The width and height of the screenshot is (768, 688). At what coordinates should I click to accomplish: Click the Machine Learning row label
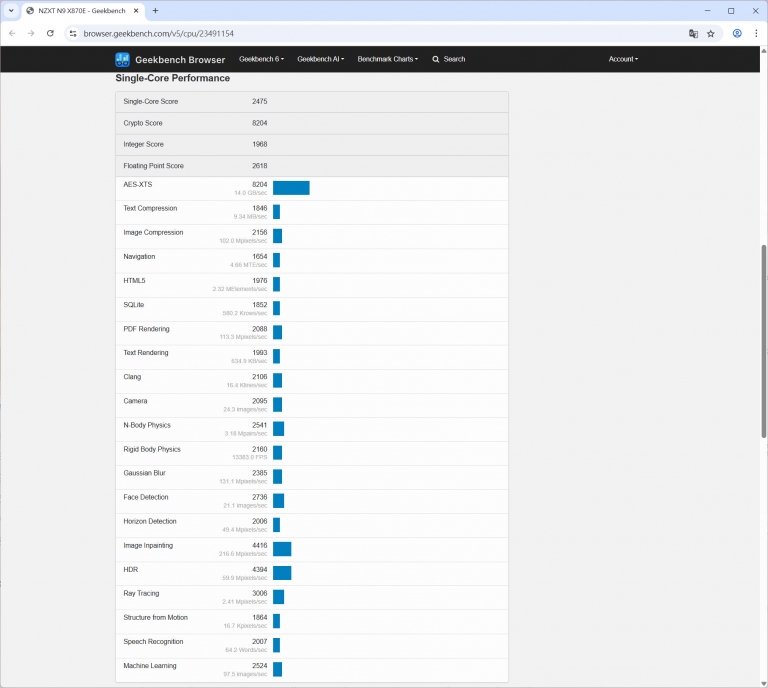point(149,665)
